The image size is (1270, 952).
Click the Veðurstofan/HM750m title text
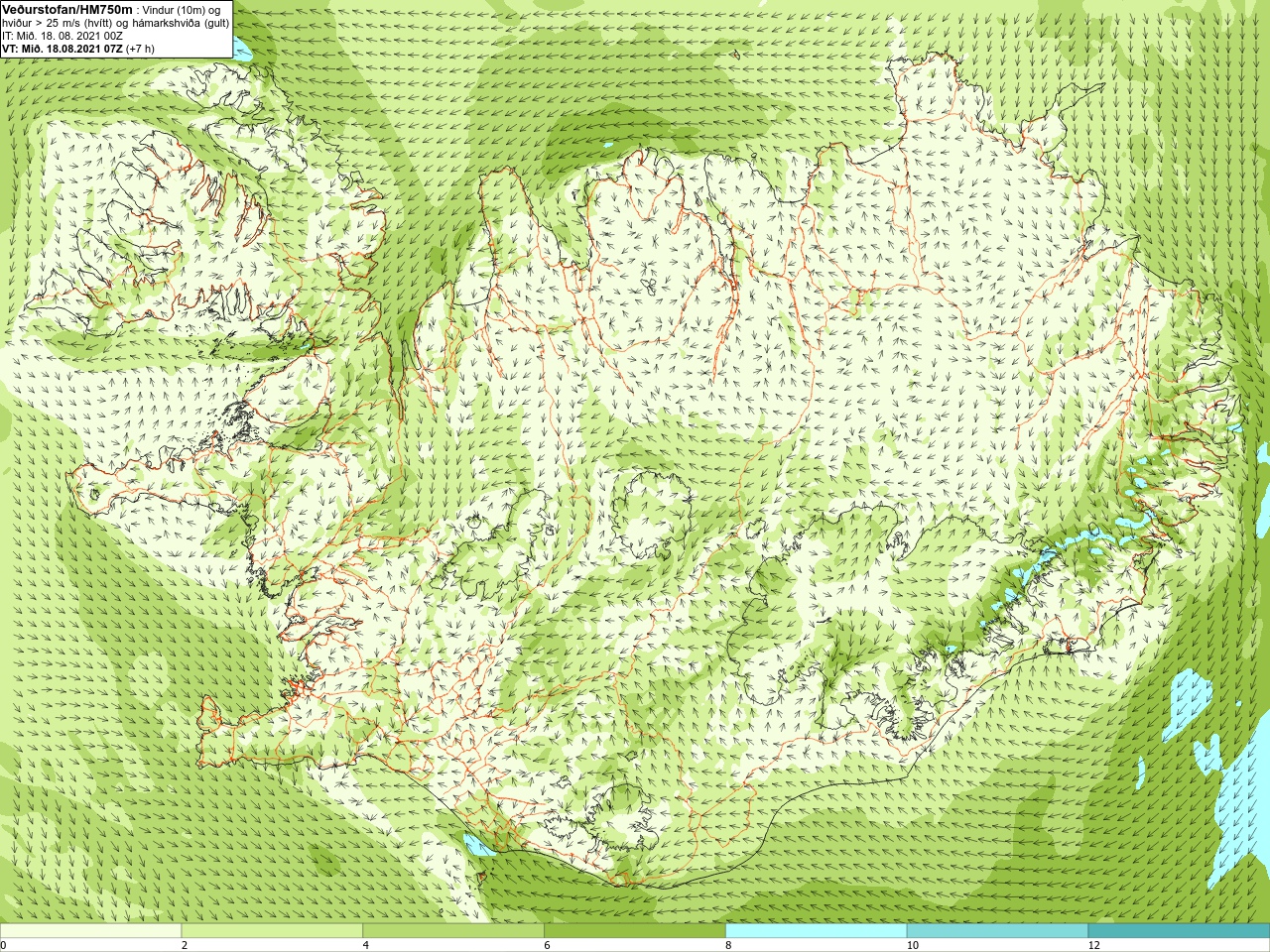67,9
